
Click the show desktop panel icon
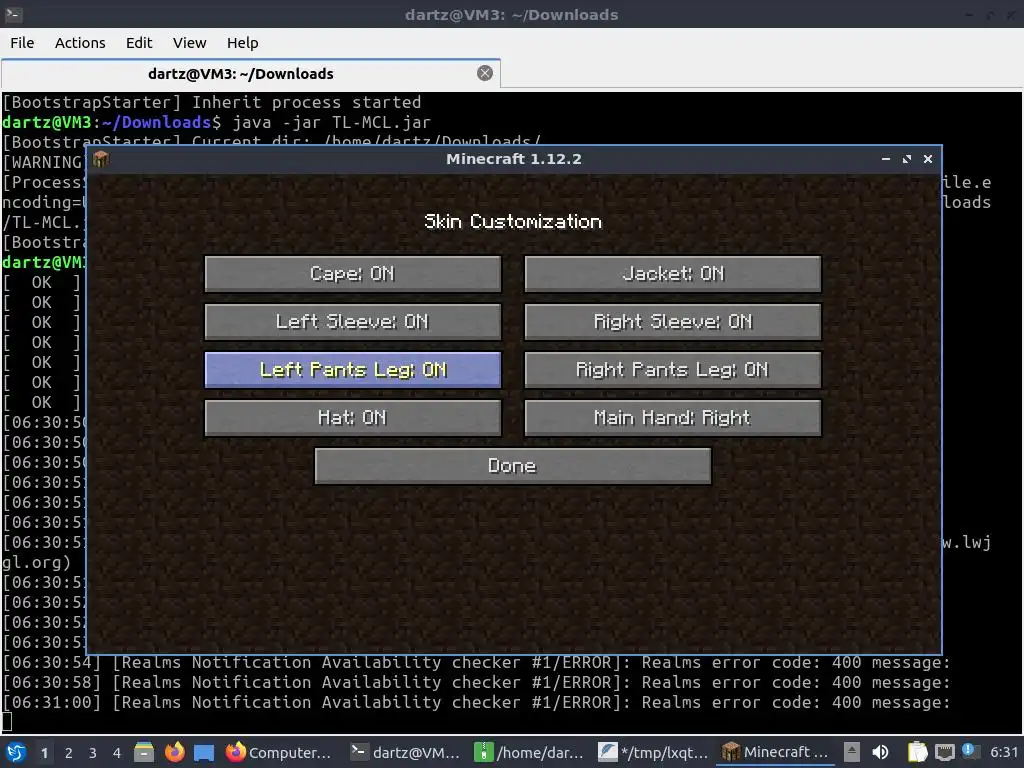pyautogui.click(x=204, y=752)
